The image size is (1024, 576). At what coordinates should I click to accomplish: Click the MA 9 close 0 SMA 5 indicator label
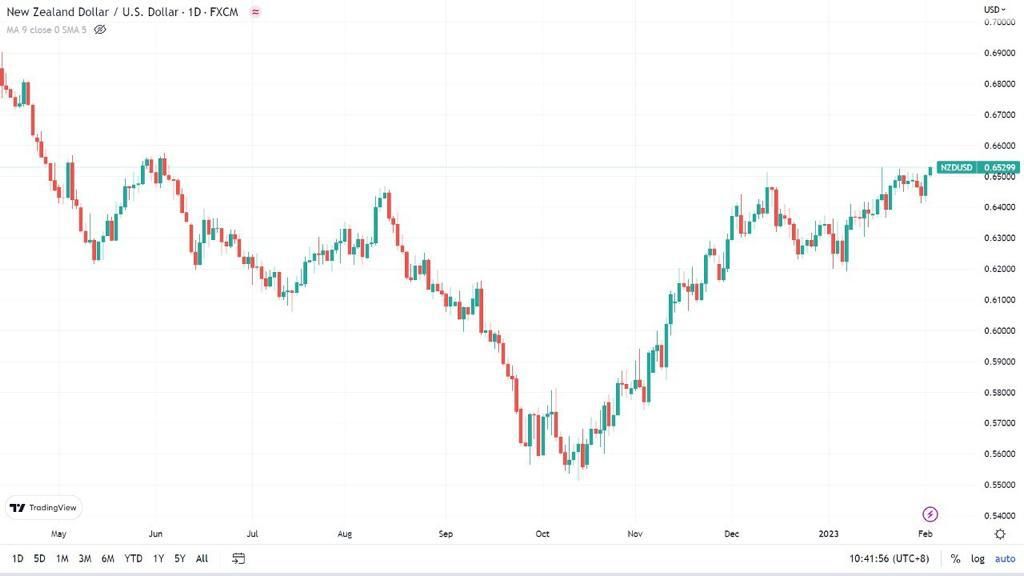pyautogui.click(x=46, y=29)
